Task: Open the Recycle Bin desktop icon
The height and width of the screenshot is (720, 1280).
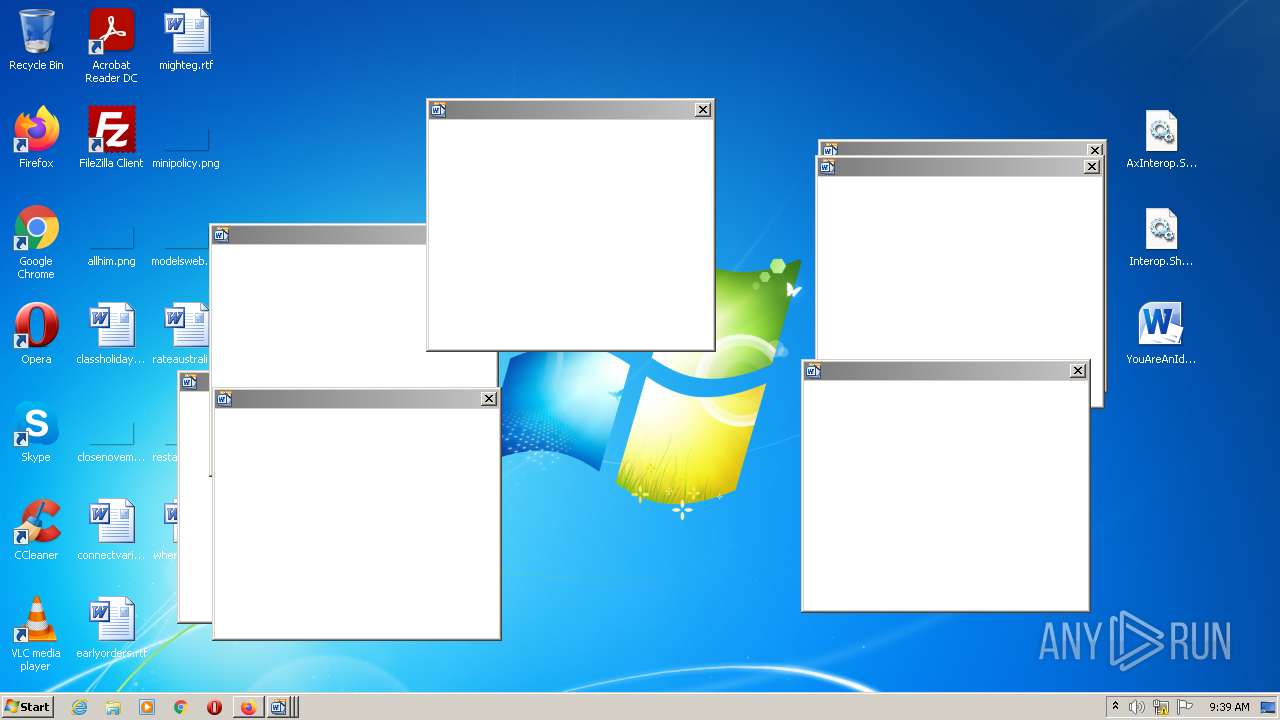Action: 36,41
